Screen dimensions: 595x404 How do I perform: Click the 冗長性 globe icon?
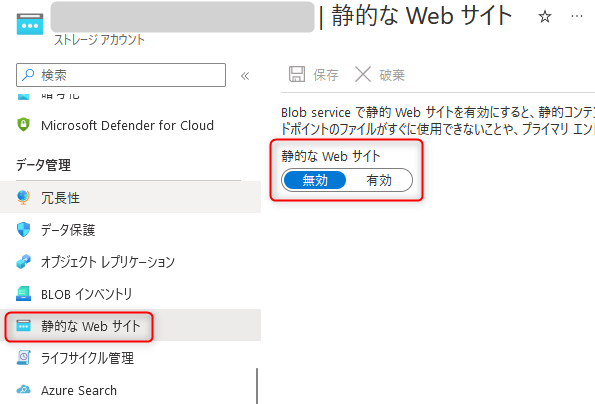point(24,197)
